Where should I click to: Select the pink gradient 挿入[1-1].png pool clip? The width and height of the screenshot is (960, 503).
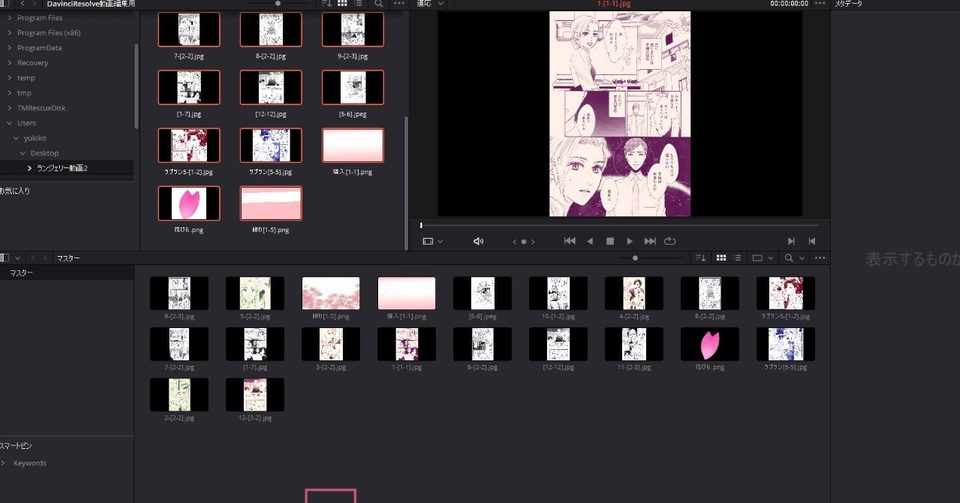point(407,293)
